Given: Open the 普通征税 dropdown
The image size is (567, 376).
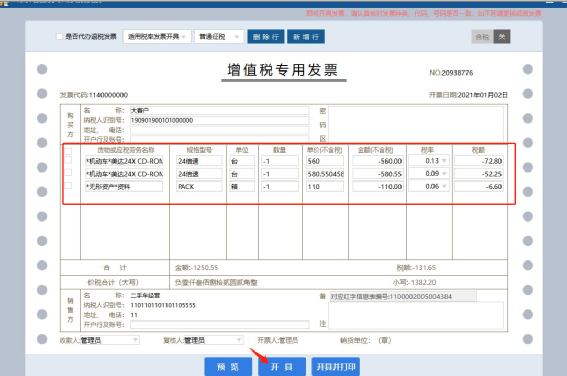Looking at the screenshot, I should coord(219,37).
